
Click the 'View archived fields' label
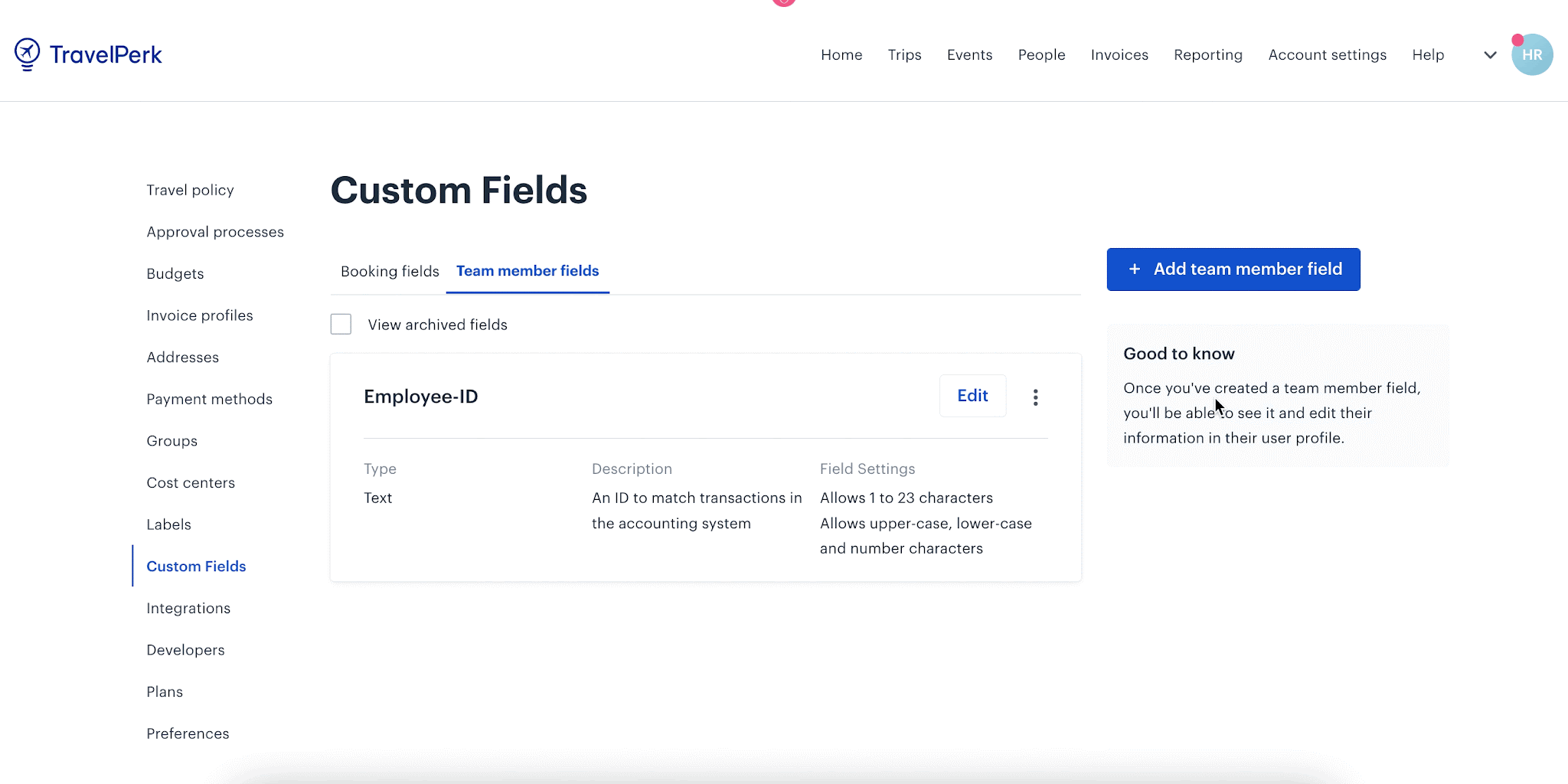pyautogui.click(x=437, y=325)
